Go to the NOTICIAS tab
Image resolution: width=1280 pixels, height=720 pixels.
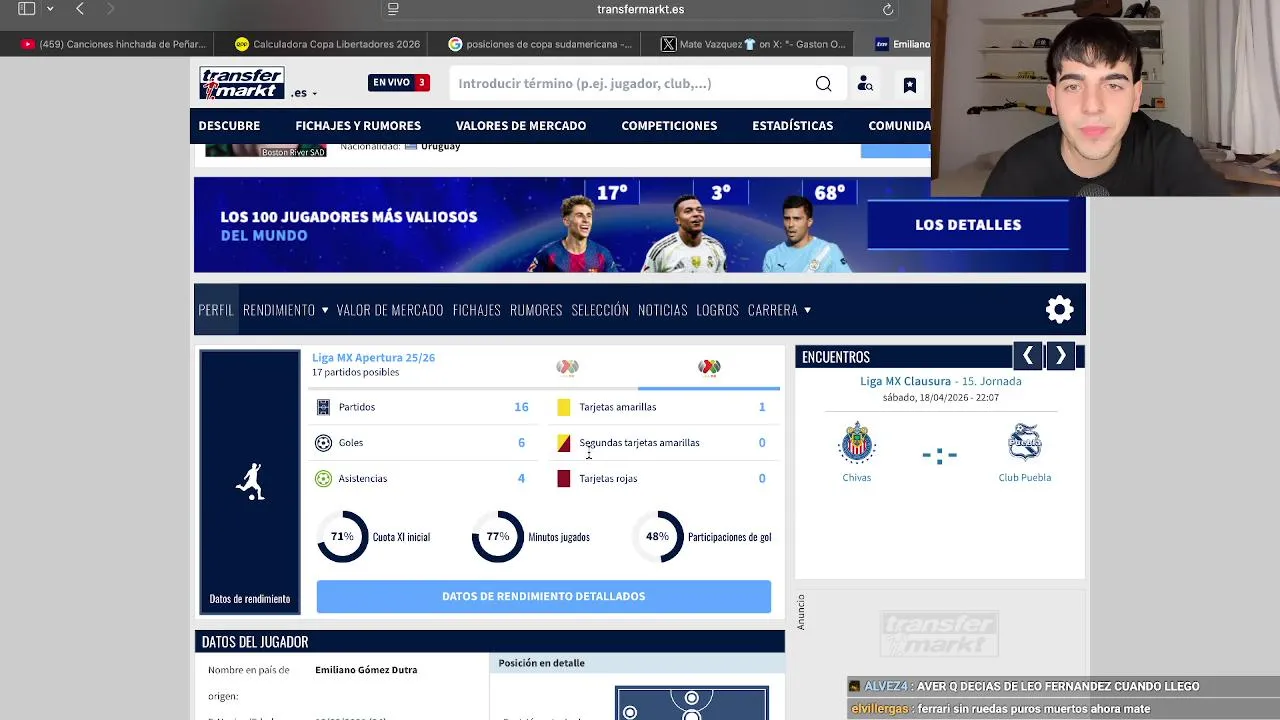[x=663, y=310]
